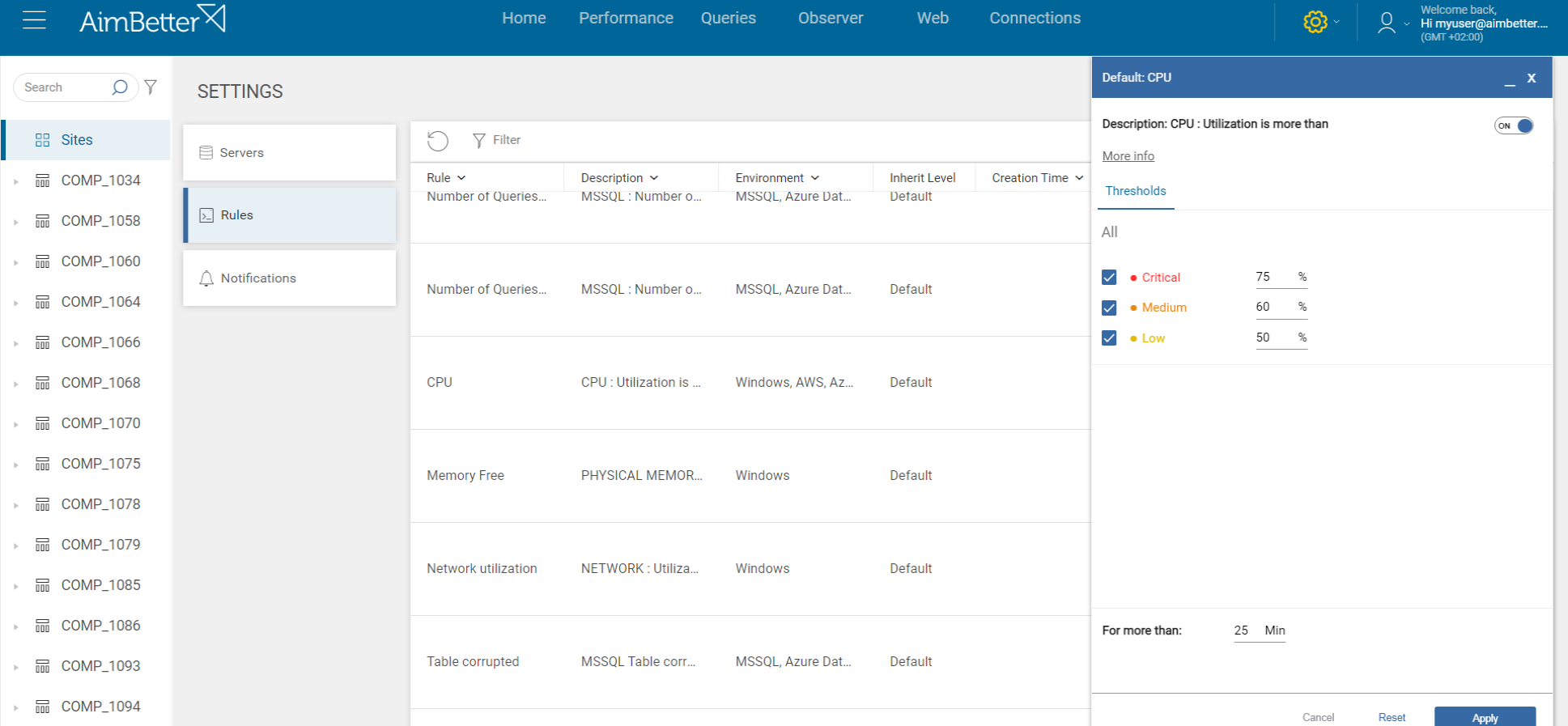Screen dimensions: 1568x726
Task: Open the settings gear icon
Action: point(1315,22)
